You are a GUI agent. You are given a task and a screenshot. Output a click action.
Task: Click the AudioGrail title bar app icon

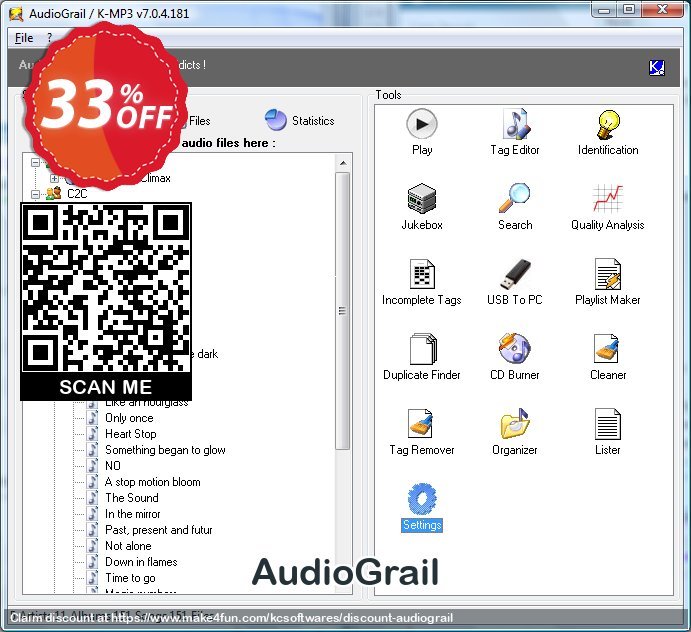pyautogui.click(x=16, y=14)
